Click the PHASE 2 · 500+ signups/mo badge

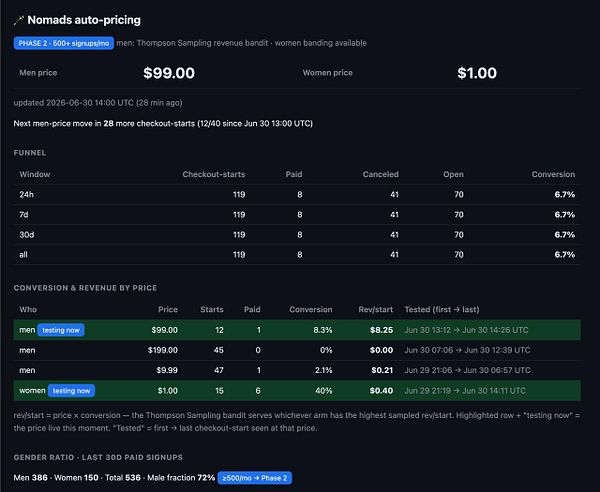click(x=64, y=43)
